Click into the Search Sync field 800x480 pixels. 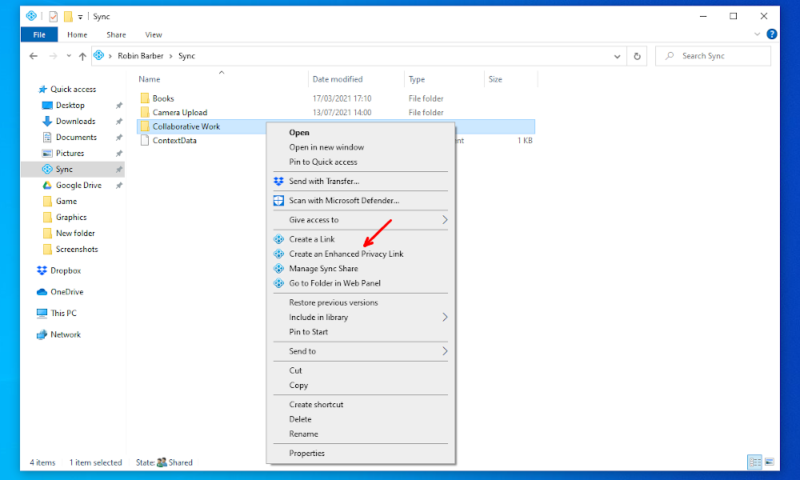click(x=713, y=56)
